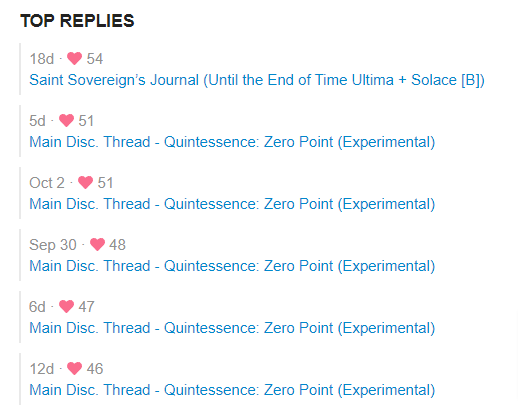518x418 pixels.
Task: Click the Sep 30 date label
Action: pos(53,245)
